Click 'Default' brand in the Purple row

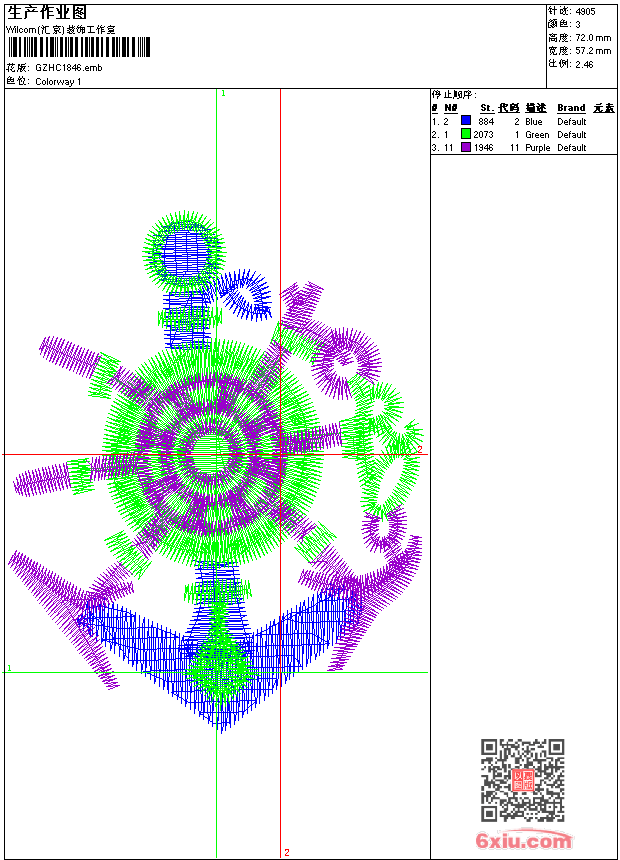point(572,148)
